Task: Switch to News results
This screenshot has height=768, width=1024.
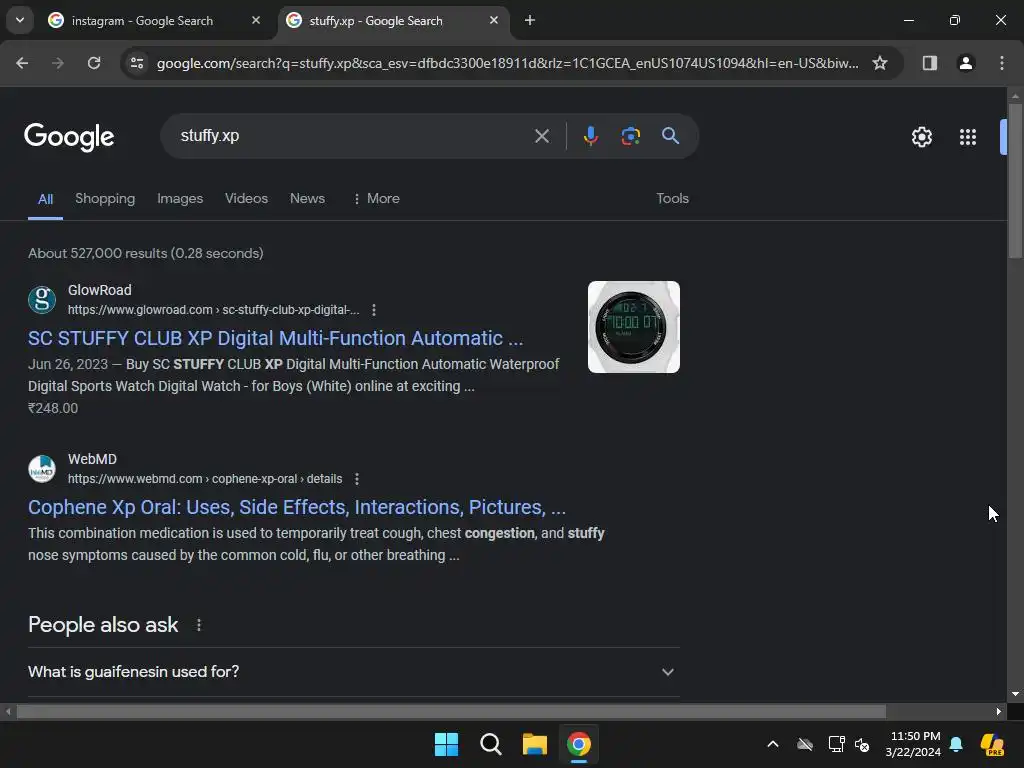Action: (307, 199)
